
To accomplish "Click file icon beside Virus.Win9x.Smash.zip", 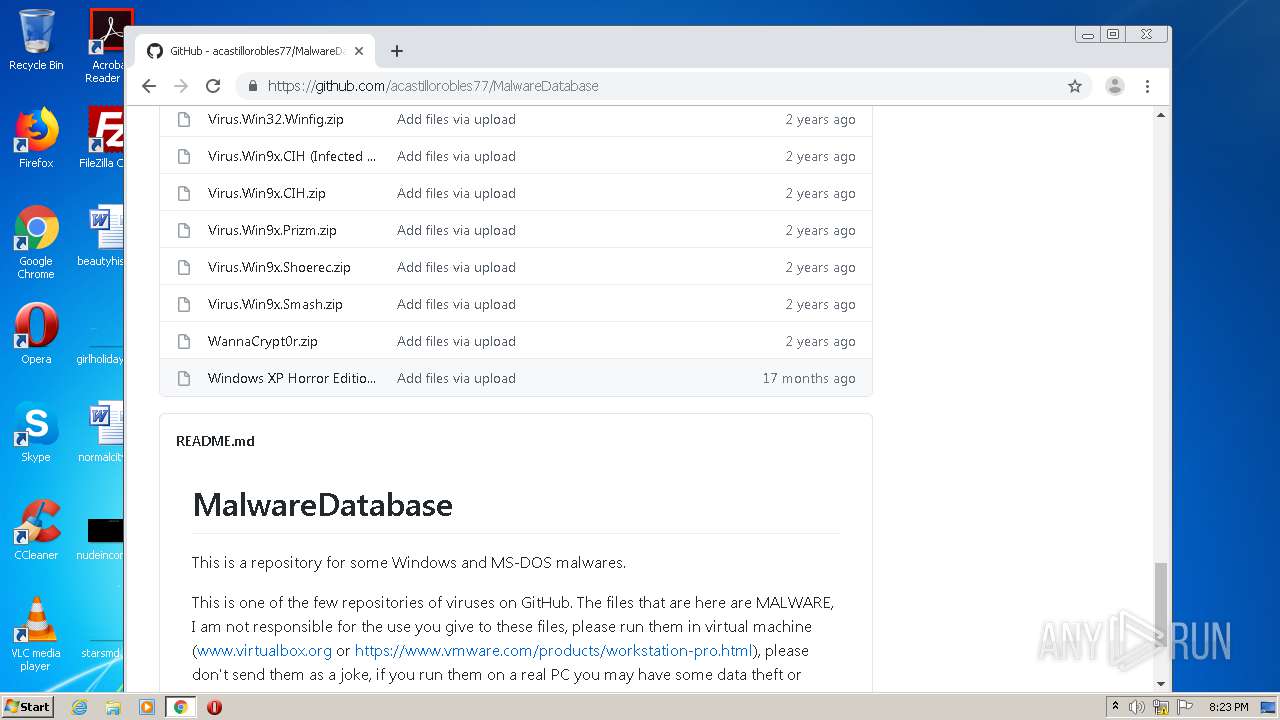I will coord(183,304).
